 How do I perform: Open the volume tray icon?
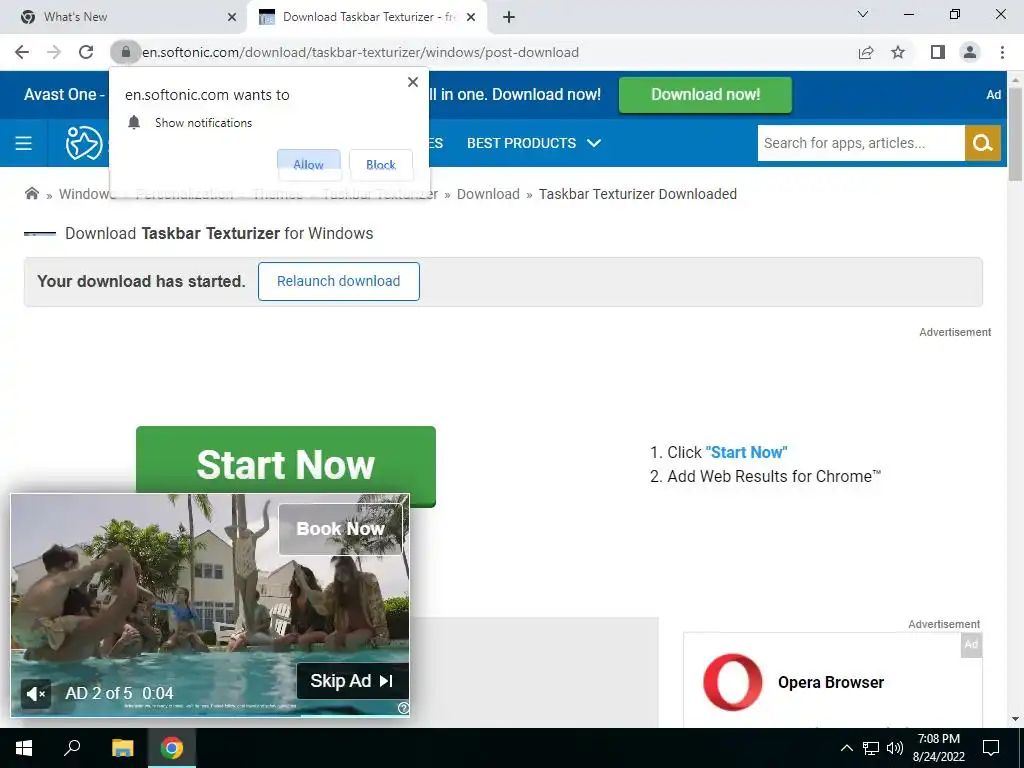(895, 748)
